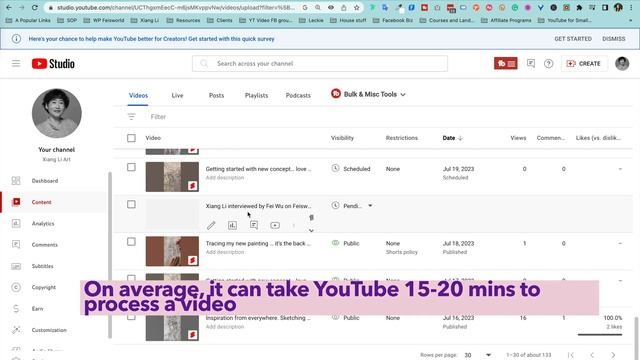
Task: Bookmark this page with the star icon
Action: (357, 7)
